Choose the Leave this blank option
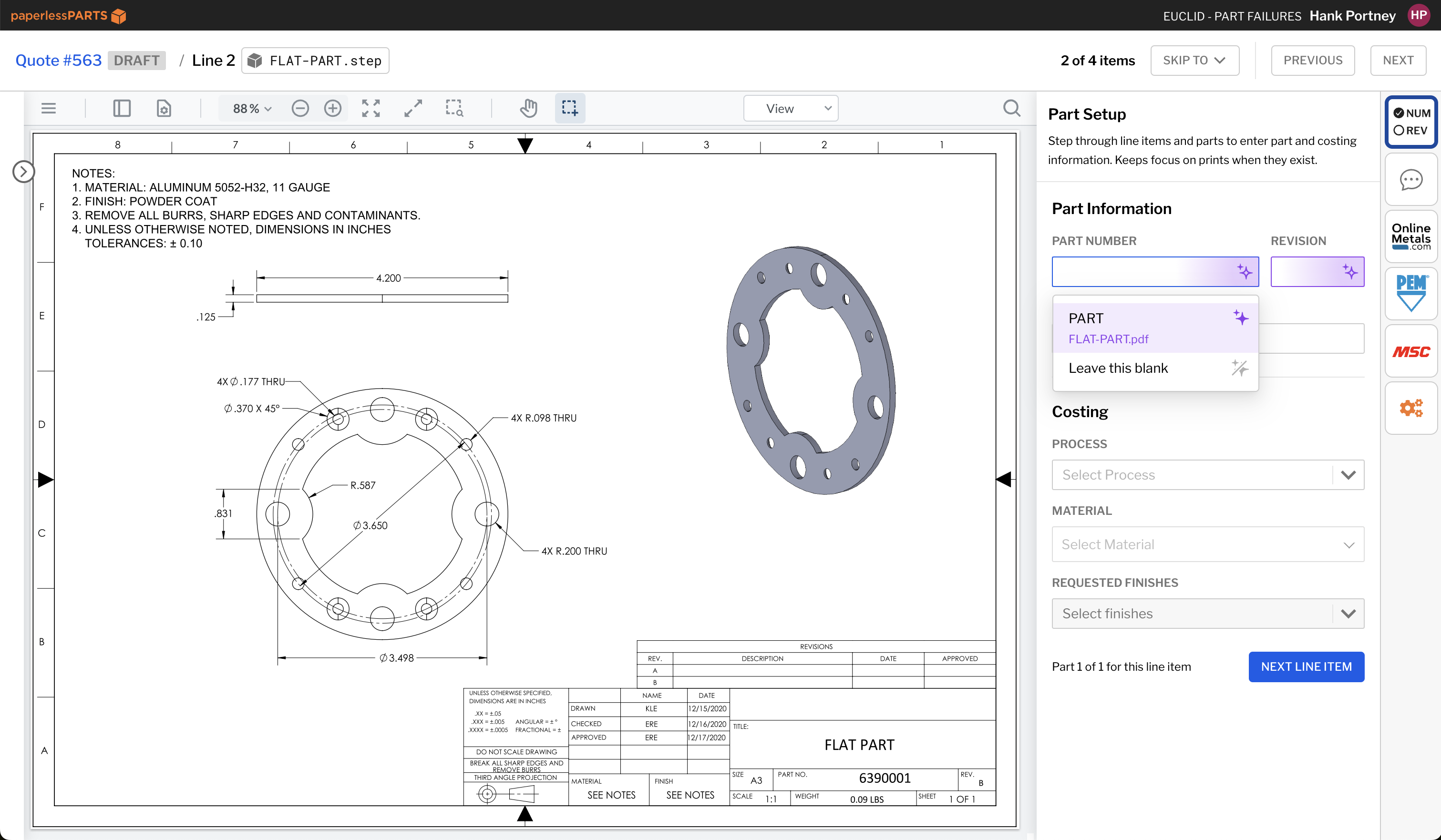Viewport: 1441px width, 840px height. [x=1155, y=368]
